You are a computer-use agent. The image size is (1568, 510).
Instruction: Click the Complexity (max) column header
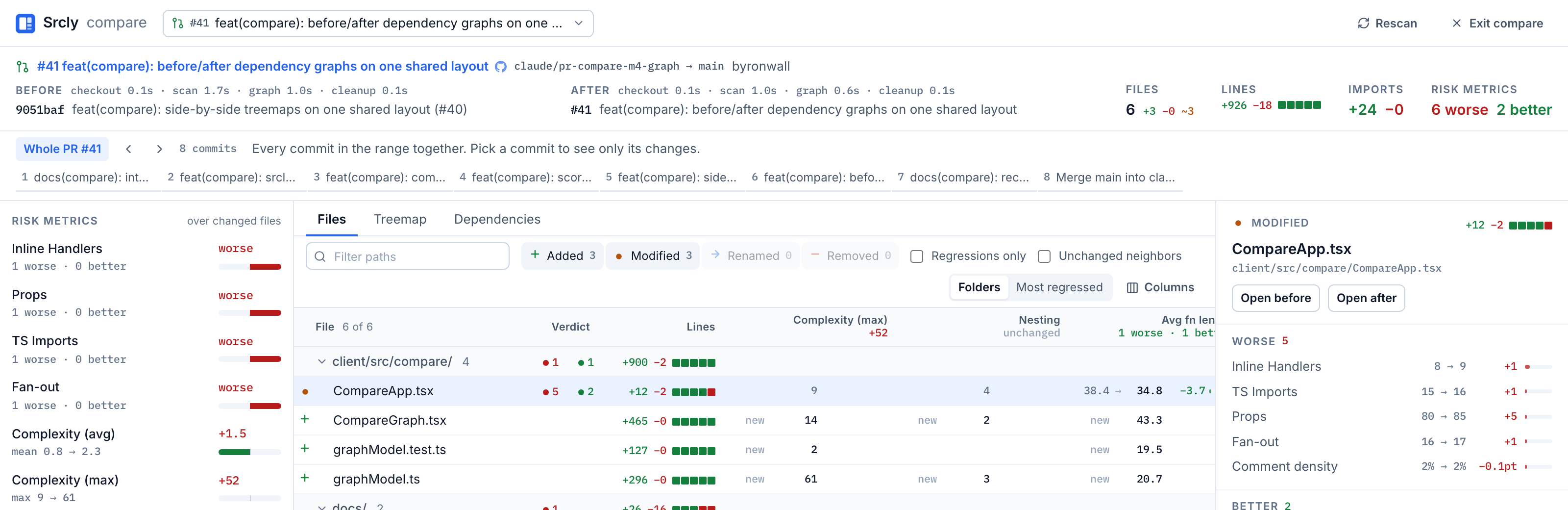coord(840,326)
